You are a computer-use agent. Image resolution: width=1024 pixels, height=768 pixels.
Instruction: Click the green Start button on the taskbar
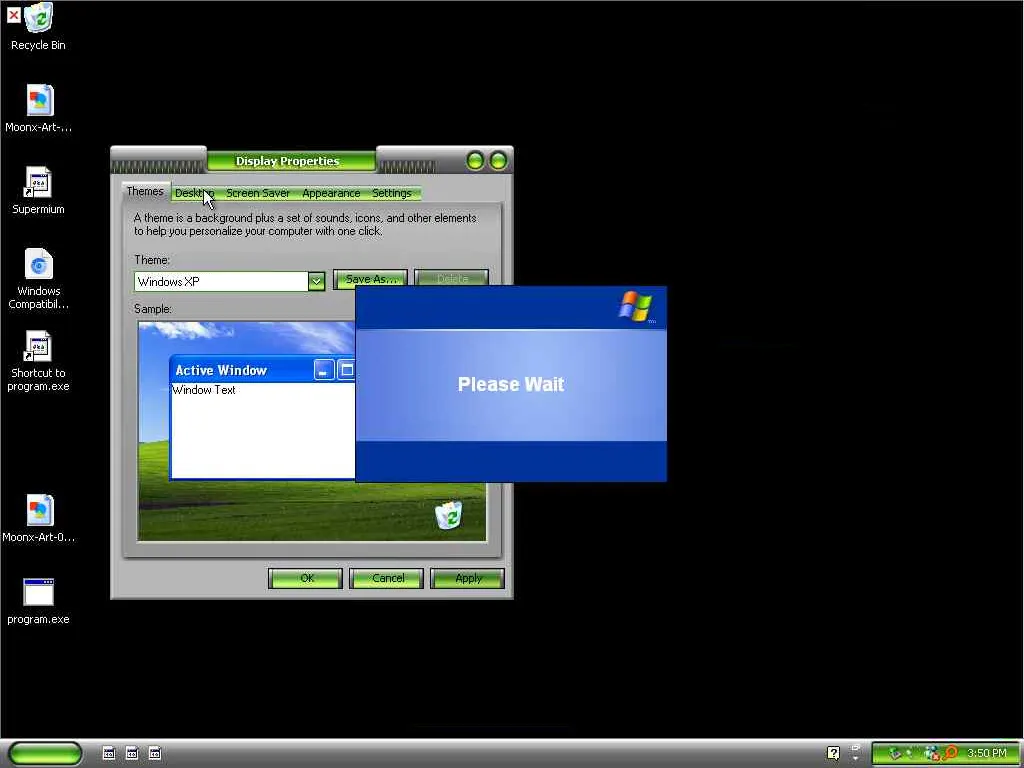[x=45, y=753]
